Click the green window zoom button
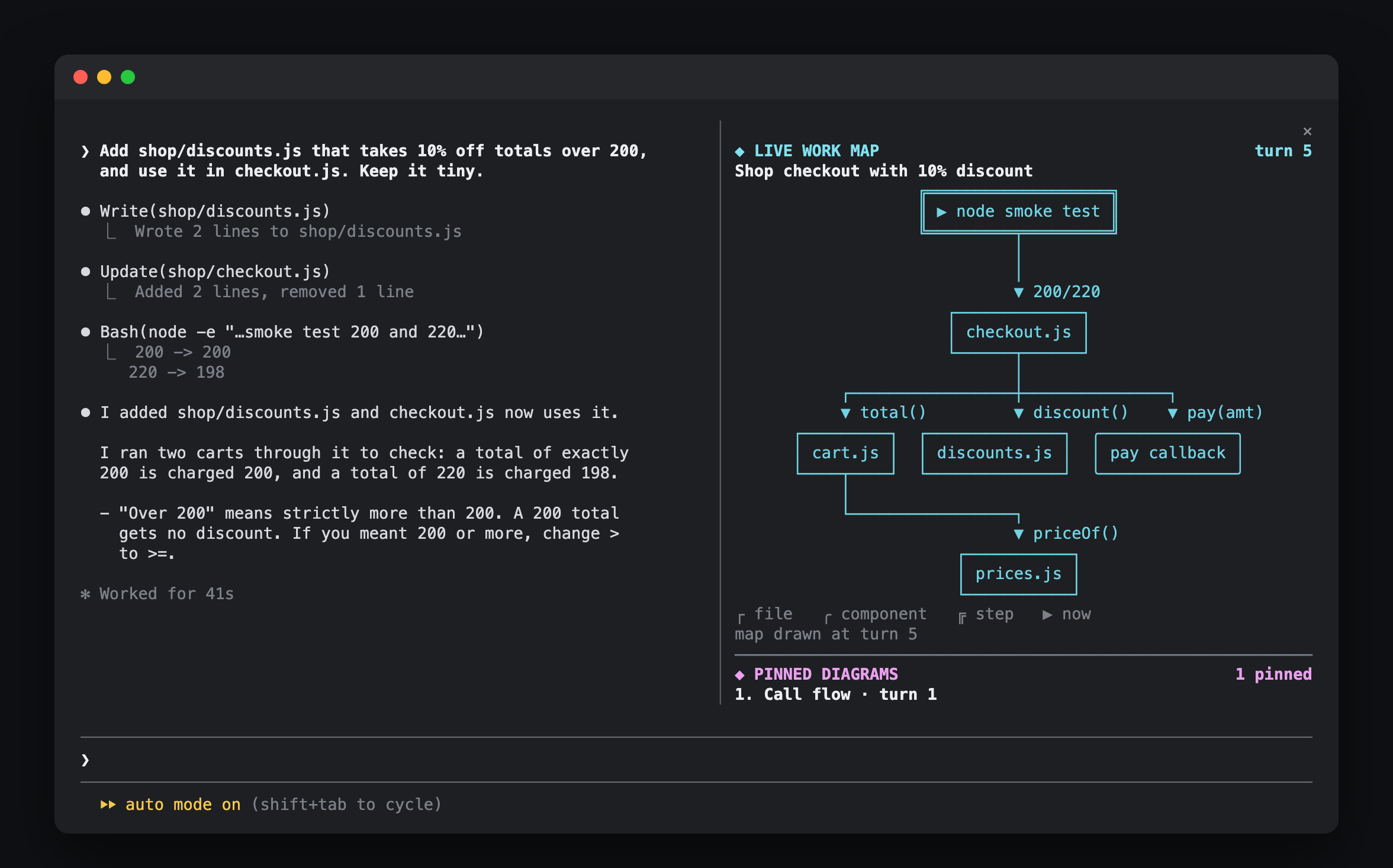Viewport: 1393px width, 868px height. tap(128, 77)
